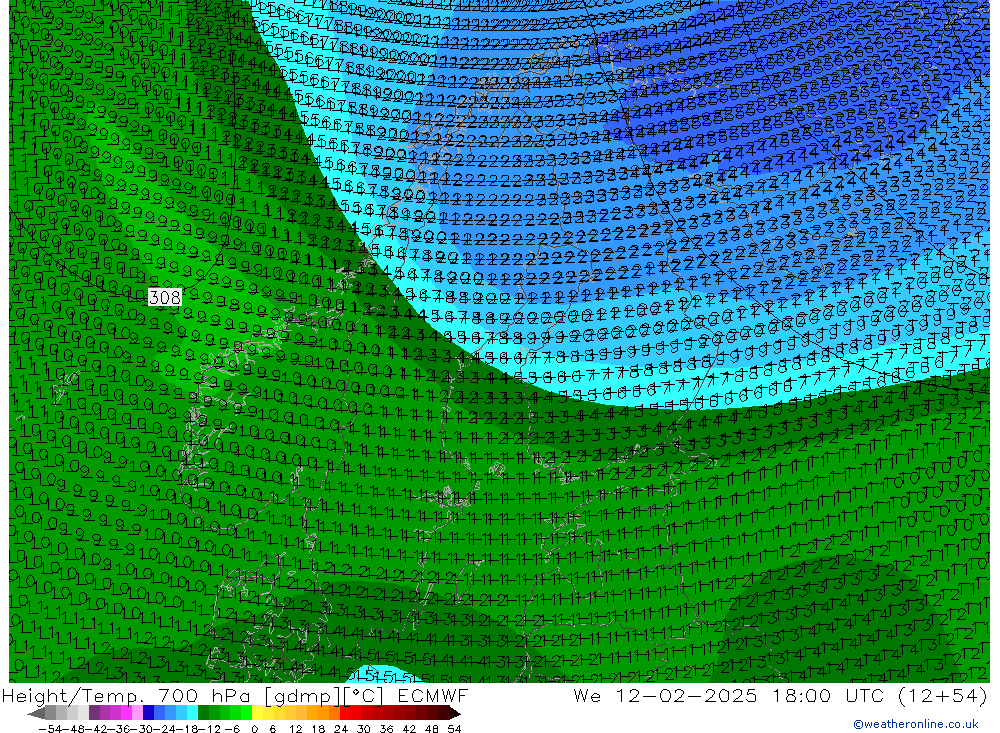Click the legend scale label '30'
The height and width of the screenshot is (733, 1000).
pyautogui.click(x=364, y=729)
